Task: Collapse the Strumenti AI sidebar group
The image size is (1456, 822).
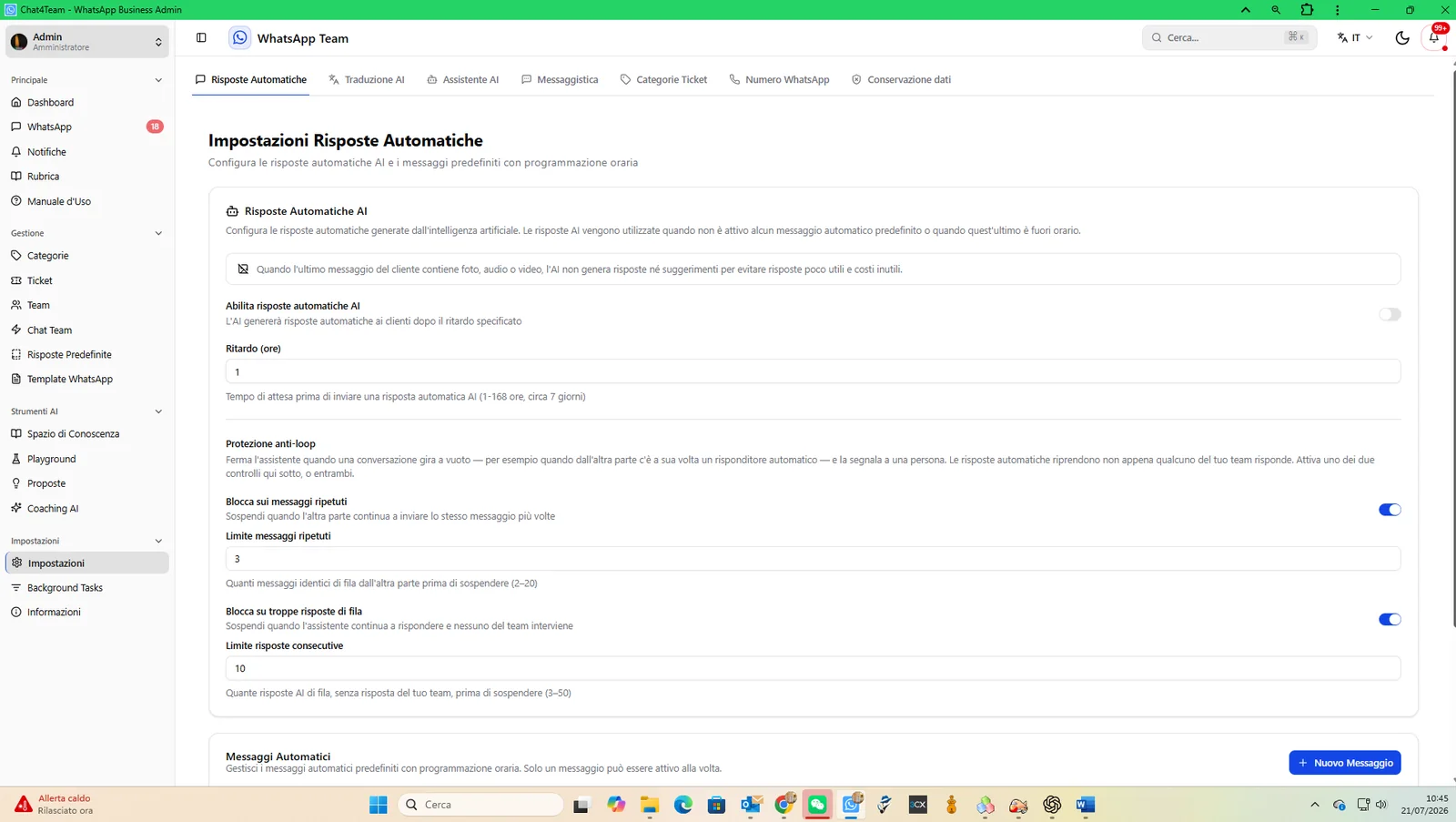Action: click(x=158, y=411)
